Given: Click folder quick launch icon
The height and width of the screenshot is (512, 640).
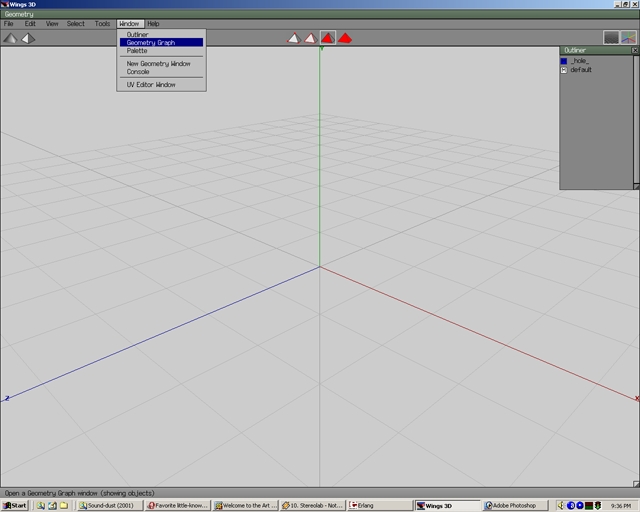Looking at the screenshot, I should pyautogui.click(x=64, y=505).
